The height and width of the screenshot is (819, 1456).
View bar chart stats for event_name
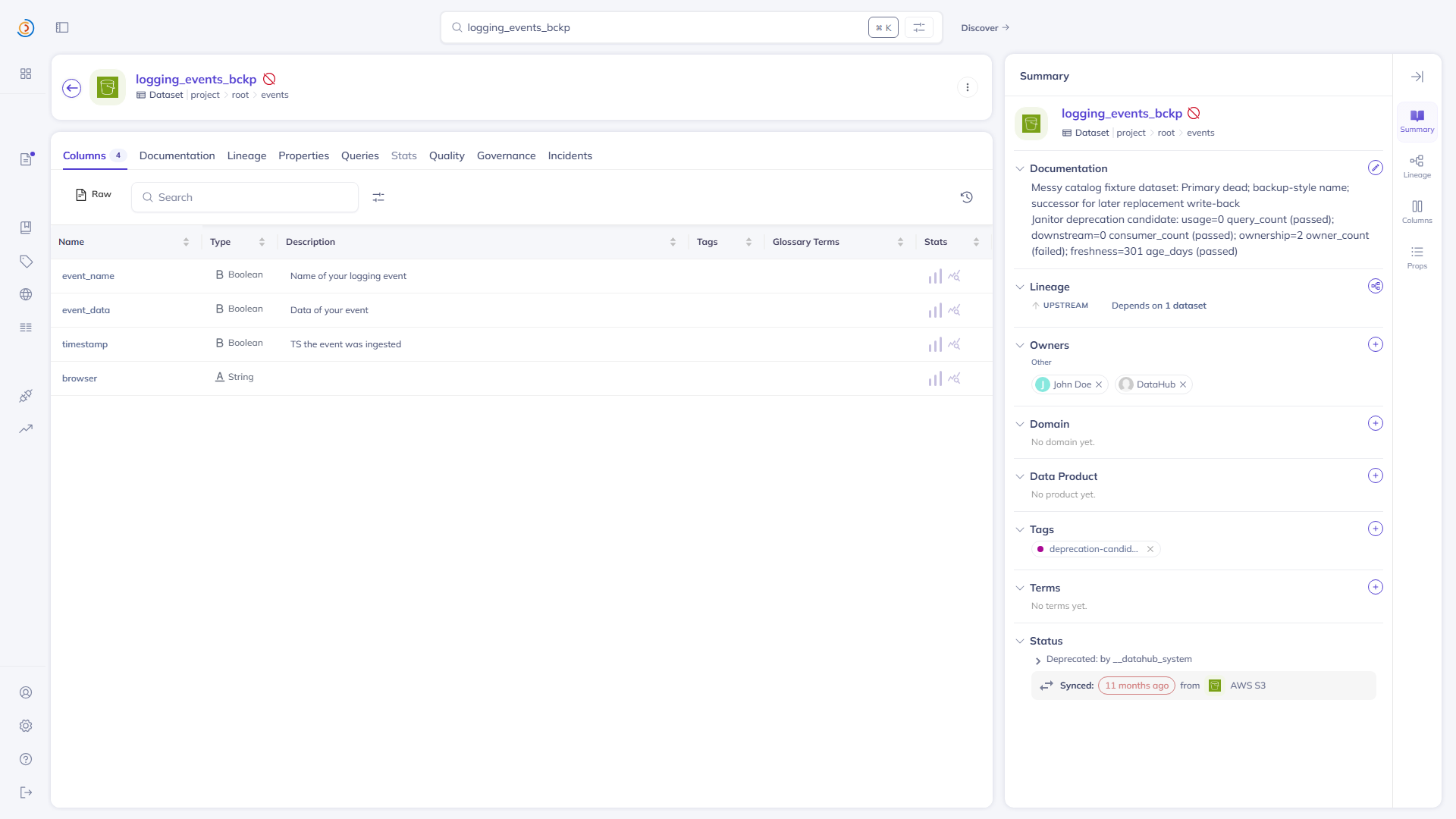click(935, 276)
